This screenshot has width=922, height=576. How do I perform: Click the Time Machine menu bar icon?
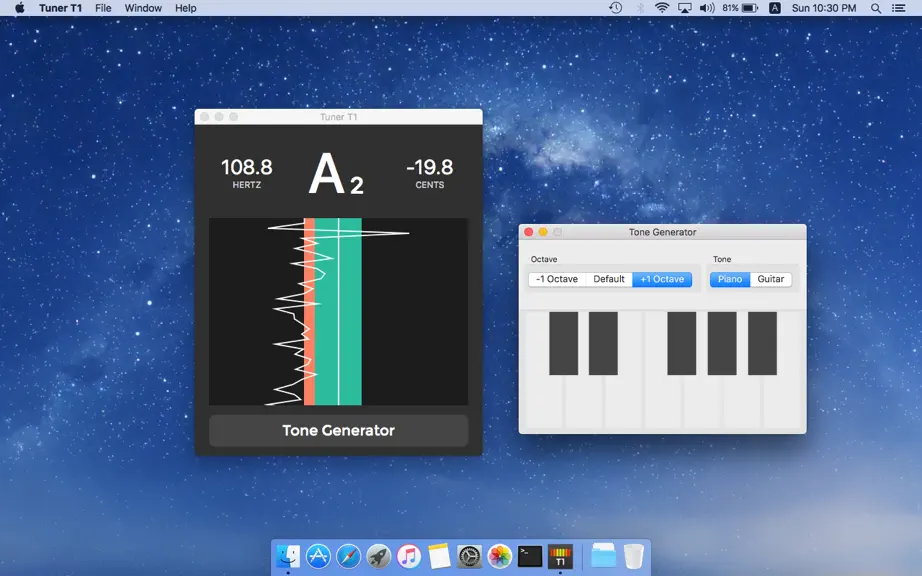pyautogui.click(x=616, y=8)
